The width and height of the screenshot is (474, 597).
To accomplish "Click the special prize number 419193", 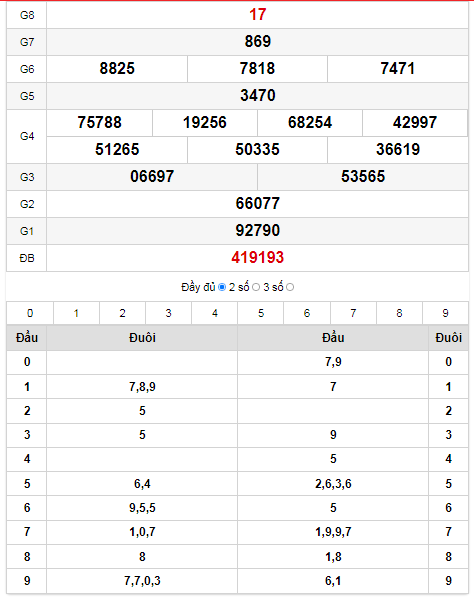I will tap(258, 258).
